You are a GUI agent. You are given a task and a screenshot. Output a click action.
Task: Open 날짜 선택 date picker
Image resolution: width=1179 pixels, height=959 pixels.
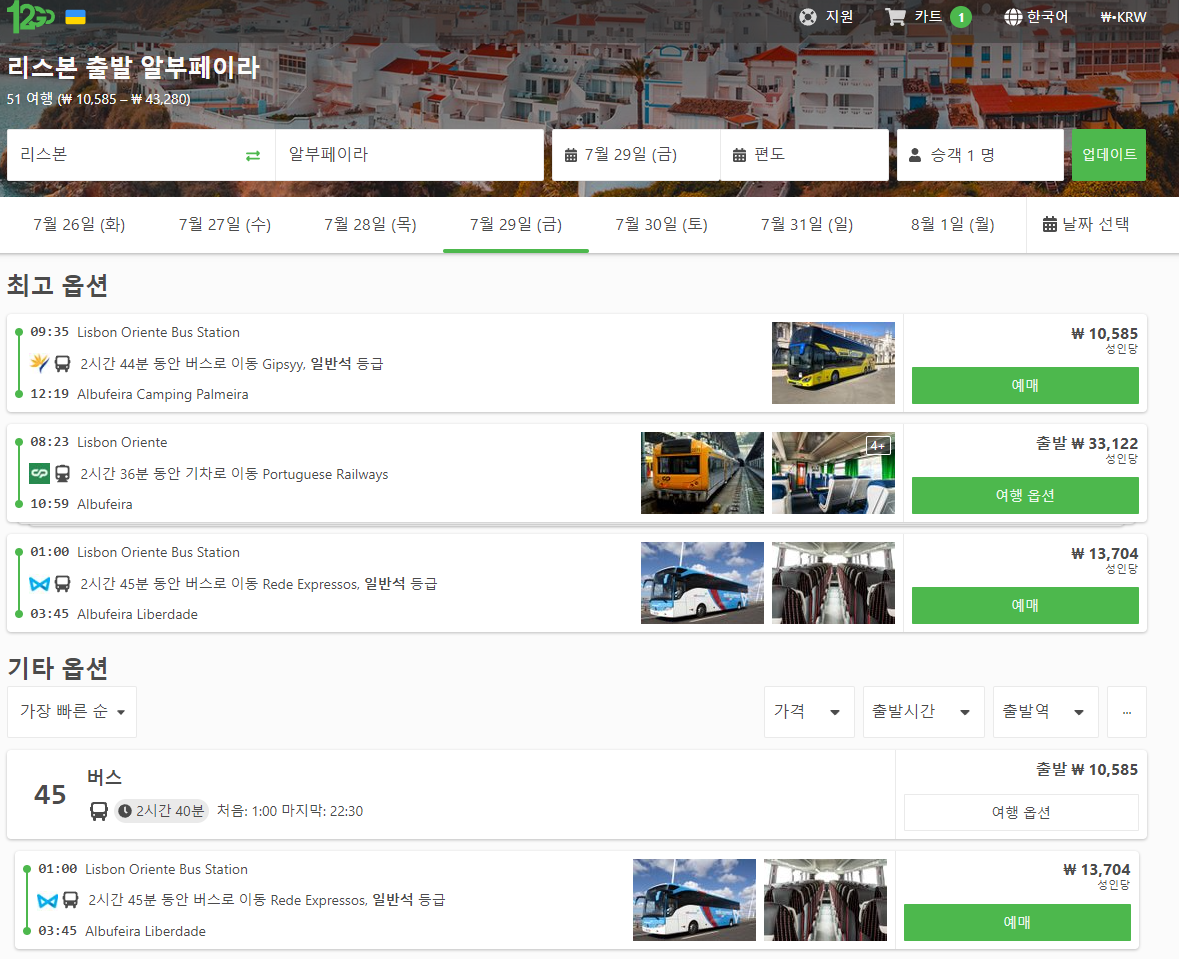pos(1087,224)
